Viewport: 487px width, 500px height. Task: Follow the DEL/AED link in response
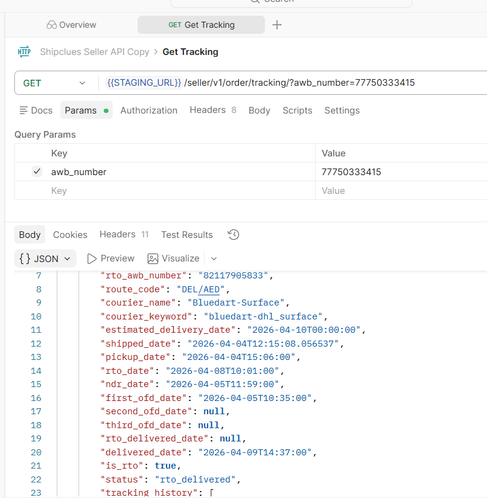pyautogui.click(x=201, y=289)
